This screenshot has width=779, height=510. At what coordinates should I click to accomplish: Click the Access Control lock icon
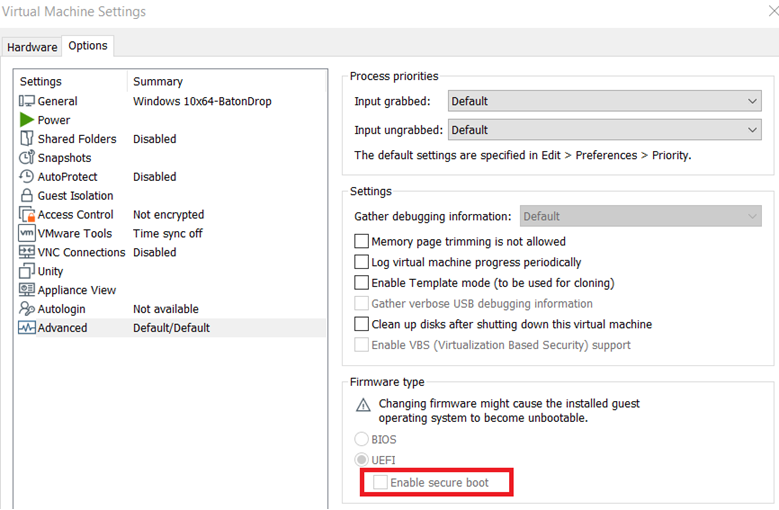pos(27,214)
